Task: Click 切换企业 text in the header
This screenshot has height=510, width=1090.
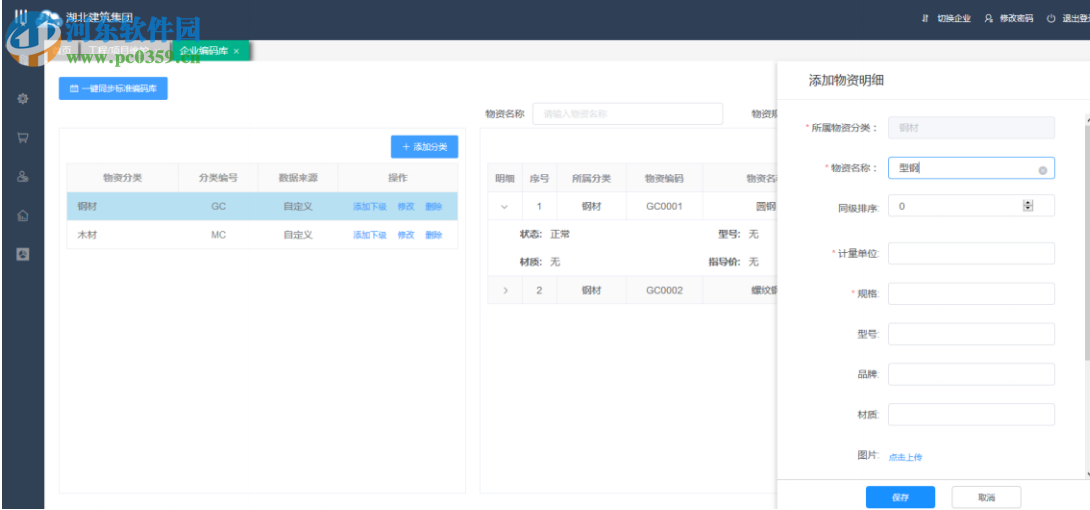Action: (x=954, y=19)
